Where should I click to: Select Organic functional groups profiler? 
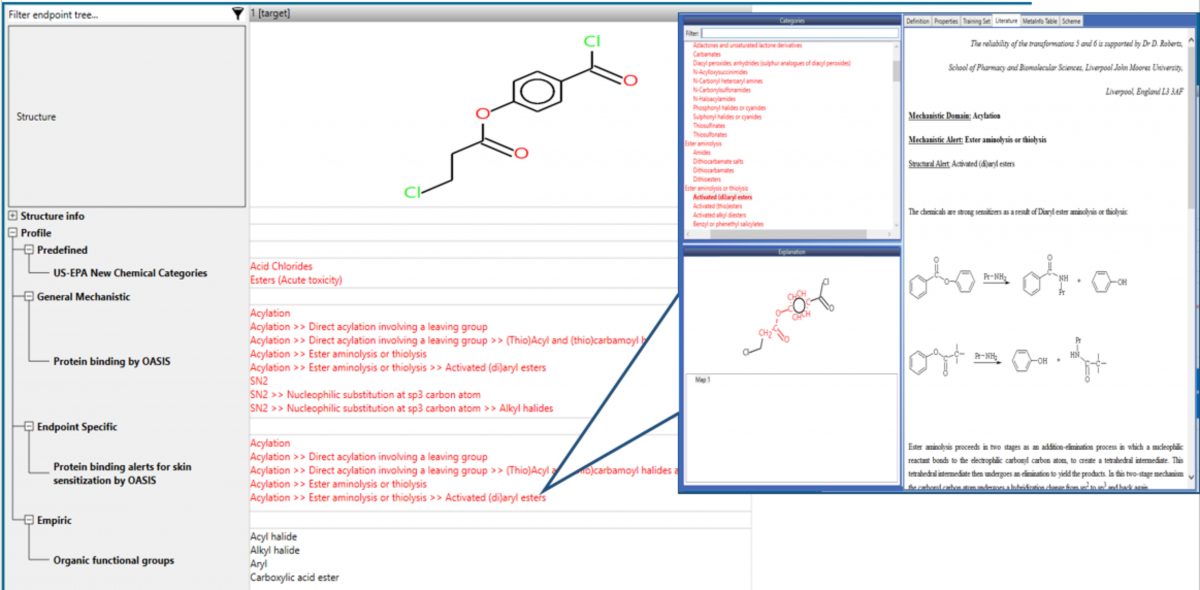[x=113, y=561]
